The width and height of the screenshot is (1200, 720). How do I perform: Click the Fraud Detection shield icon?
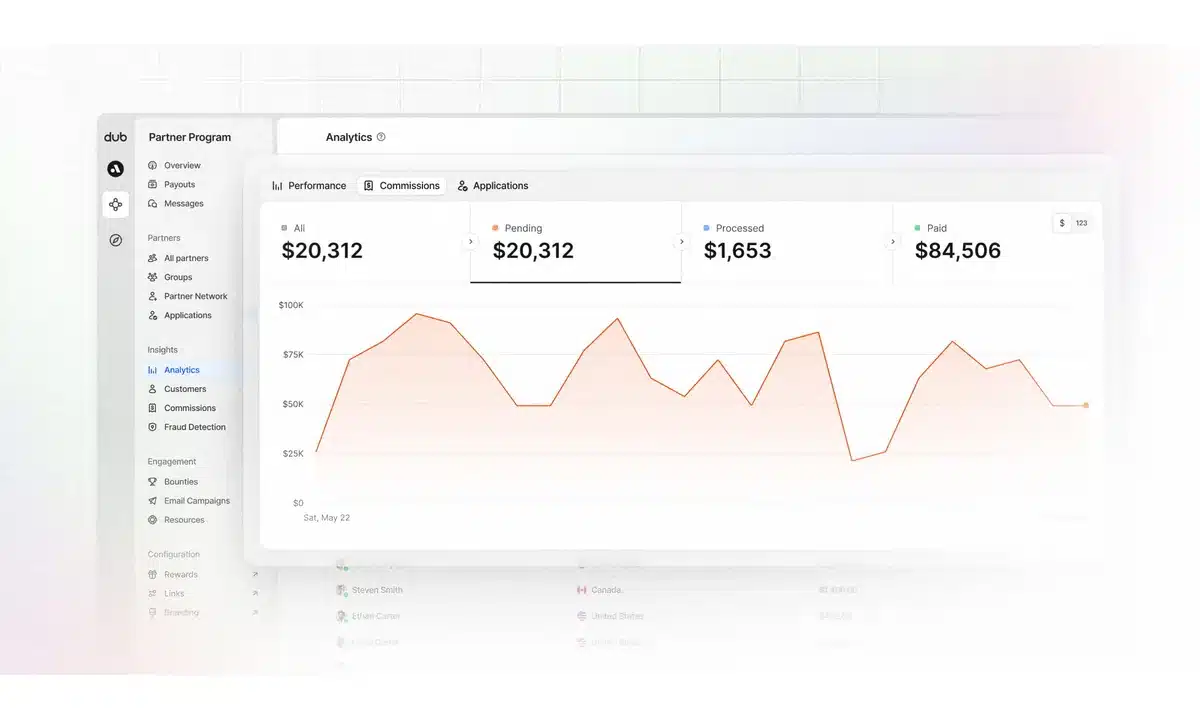point(152,427)
